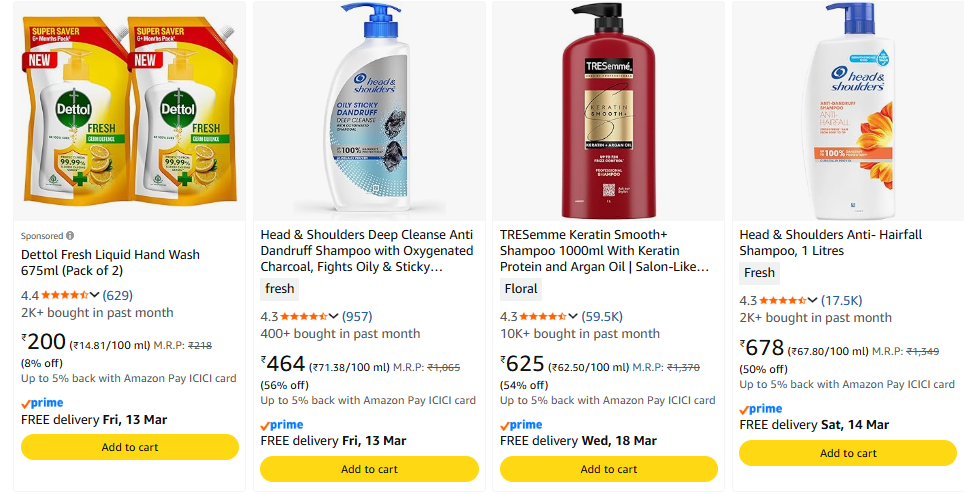Open Head & Shoulders Anti-Hairfall image
This screenshot has height=494, width=964.
848,110
